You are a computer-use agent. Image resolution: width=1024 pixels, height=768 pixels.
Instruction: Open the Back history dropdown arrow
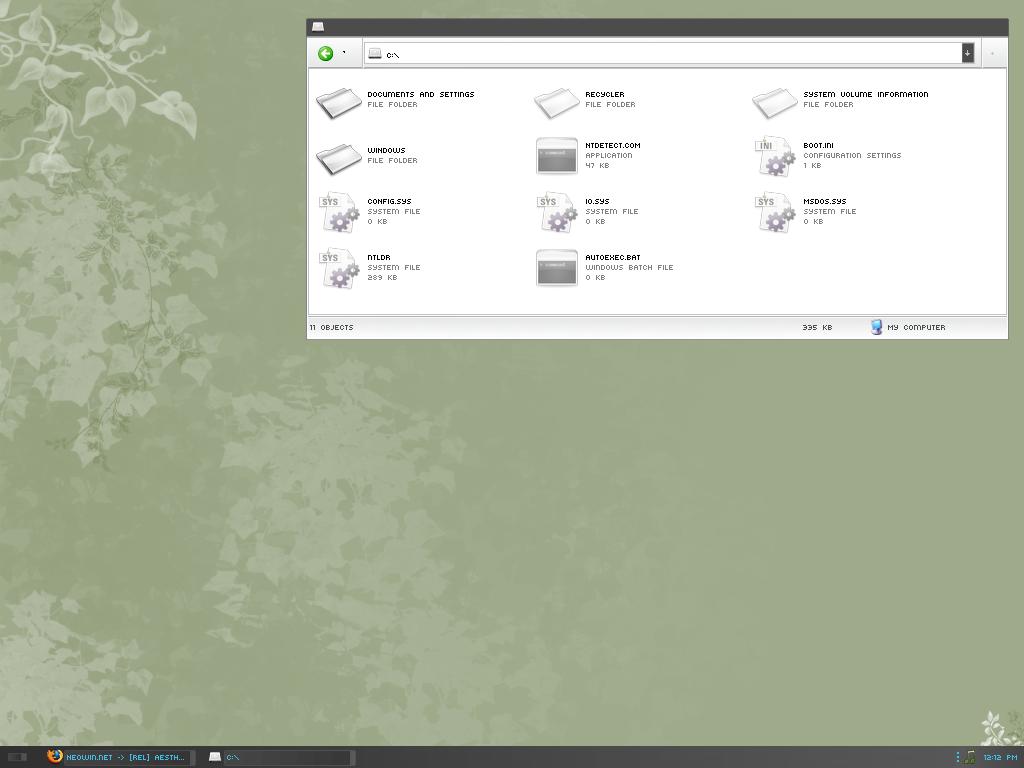[344, 53]
